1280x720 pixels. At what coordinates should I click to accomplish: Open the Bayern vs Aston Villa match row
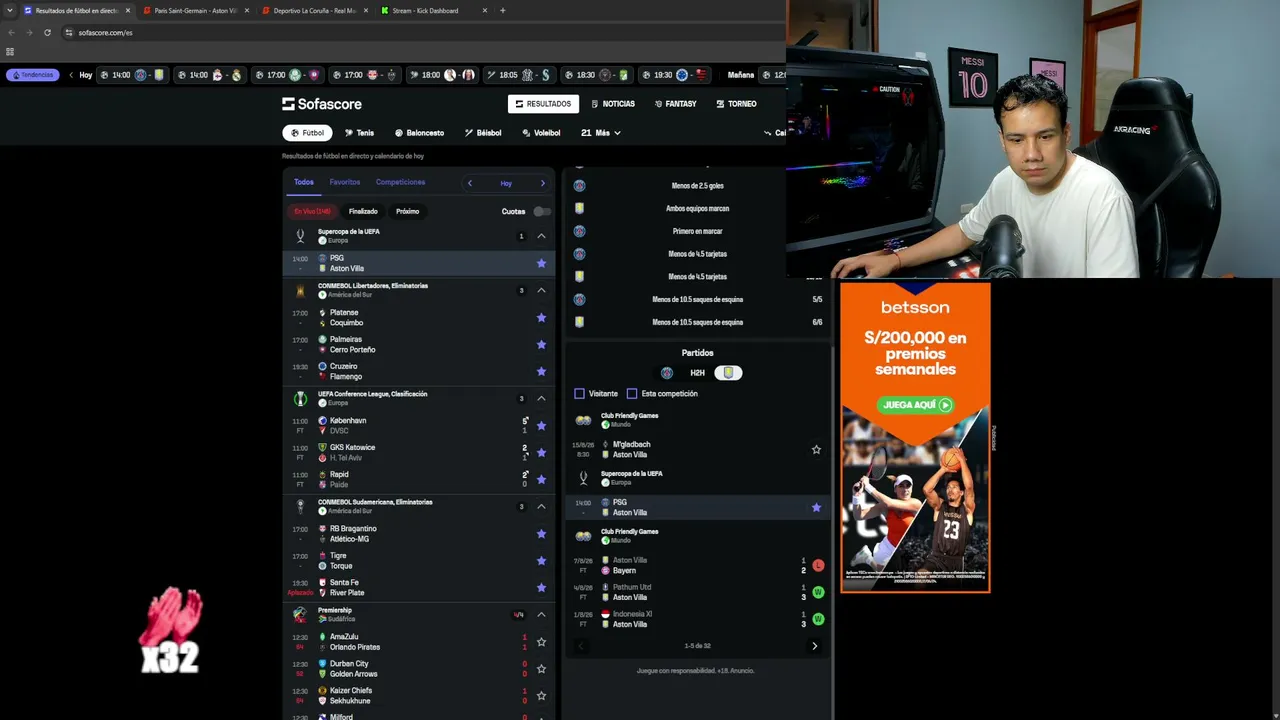coord(697,565)
